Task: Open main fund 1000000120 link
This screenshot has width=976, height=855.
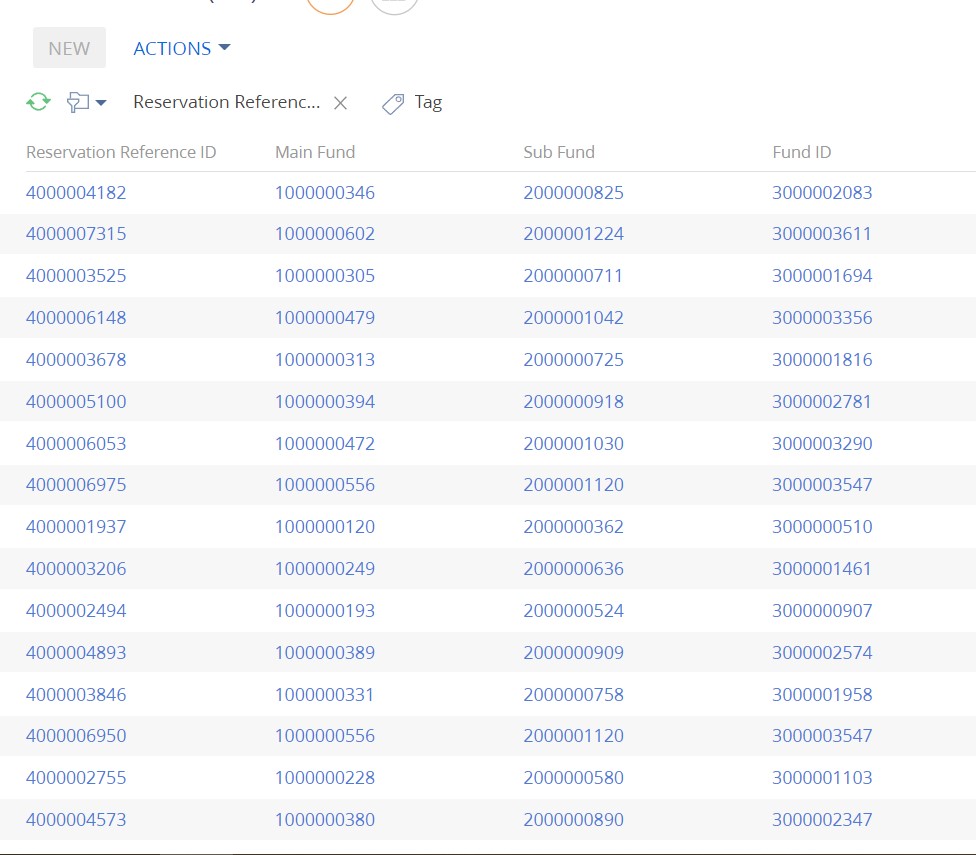Action: pyautogui.click(x=325, y=527)
